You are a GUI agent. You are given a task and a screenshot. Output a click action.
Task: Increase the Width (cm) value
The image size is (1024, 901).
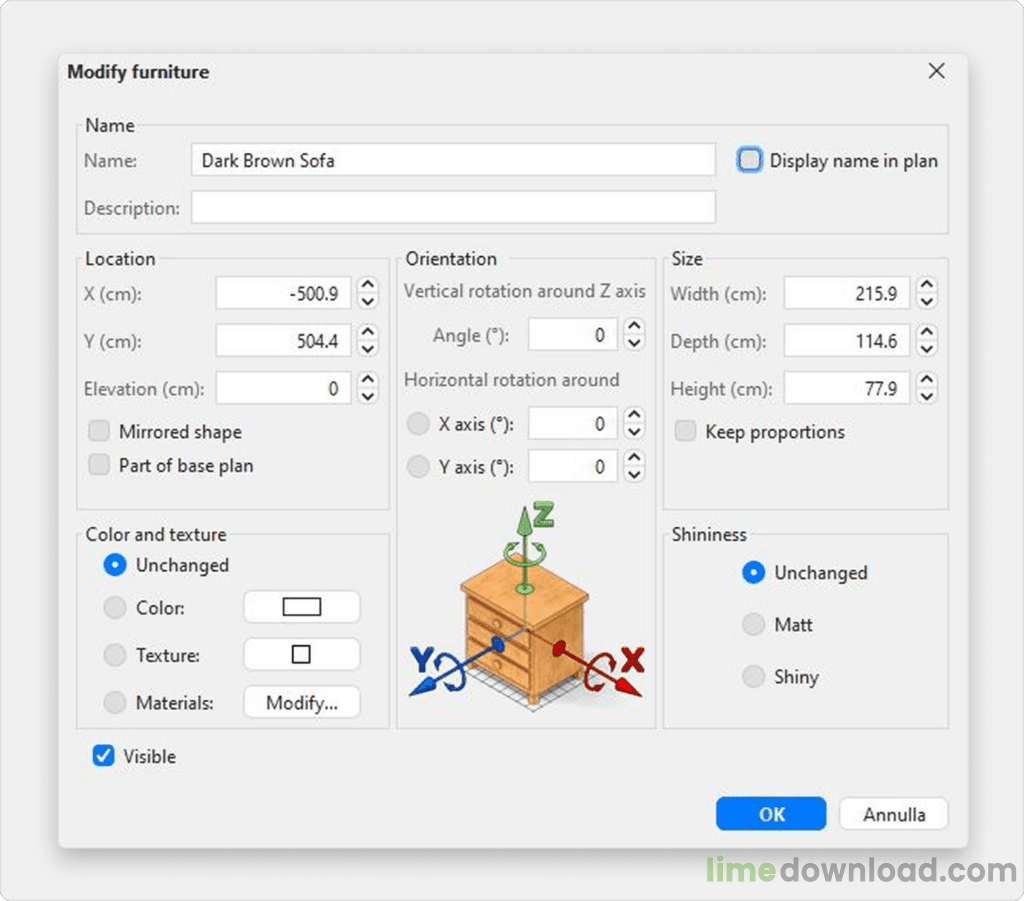[x=926, y=285]
